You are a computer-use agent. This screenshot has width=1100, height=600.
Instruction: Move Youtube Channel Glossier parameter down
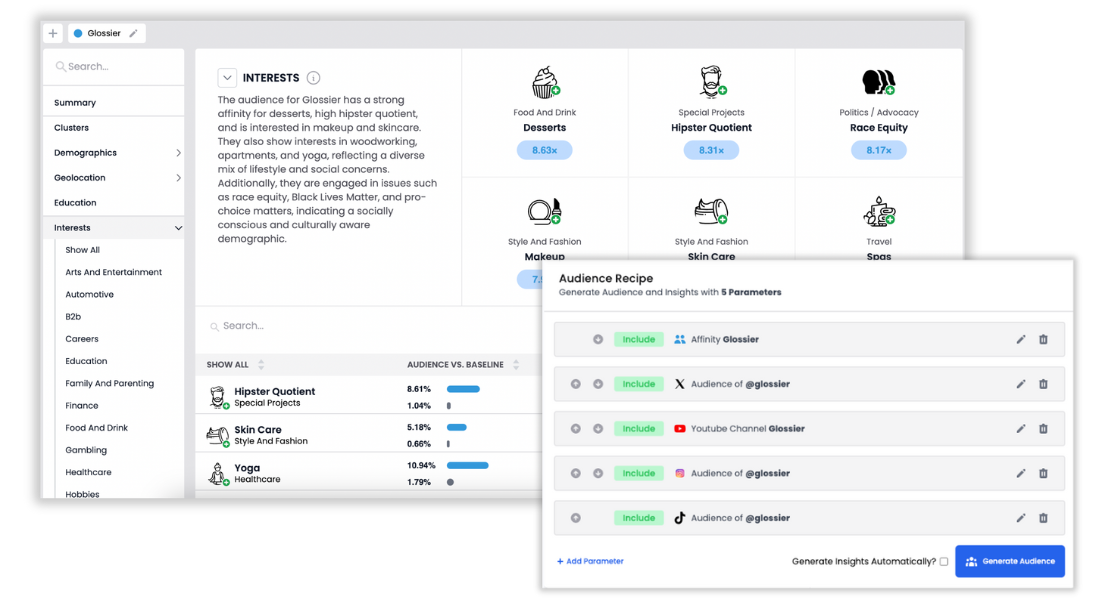[598, 429]
